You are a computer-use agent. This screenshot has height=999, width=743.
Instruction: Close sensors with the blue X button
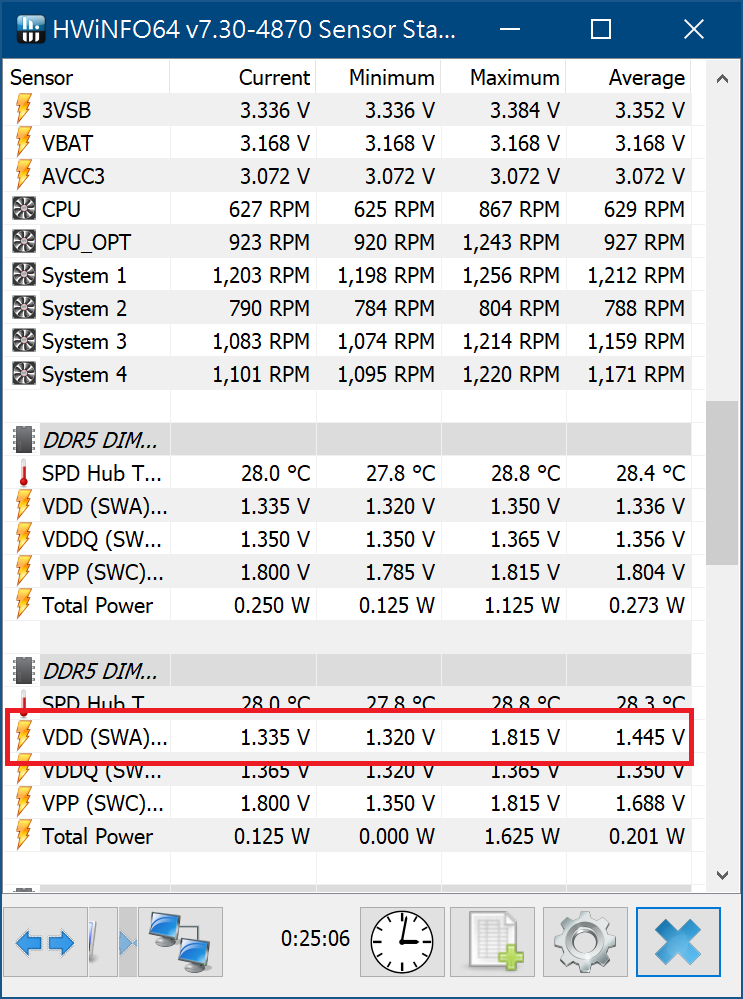(x=678, y=942)
